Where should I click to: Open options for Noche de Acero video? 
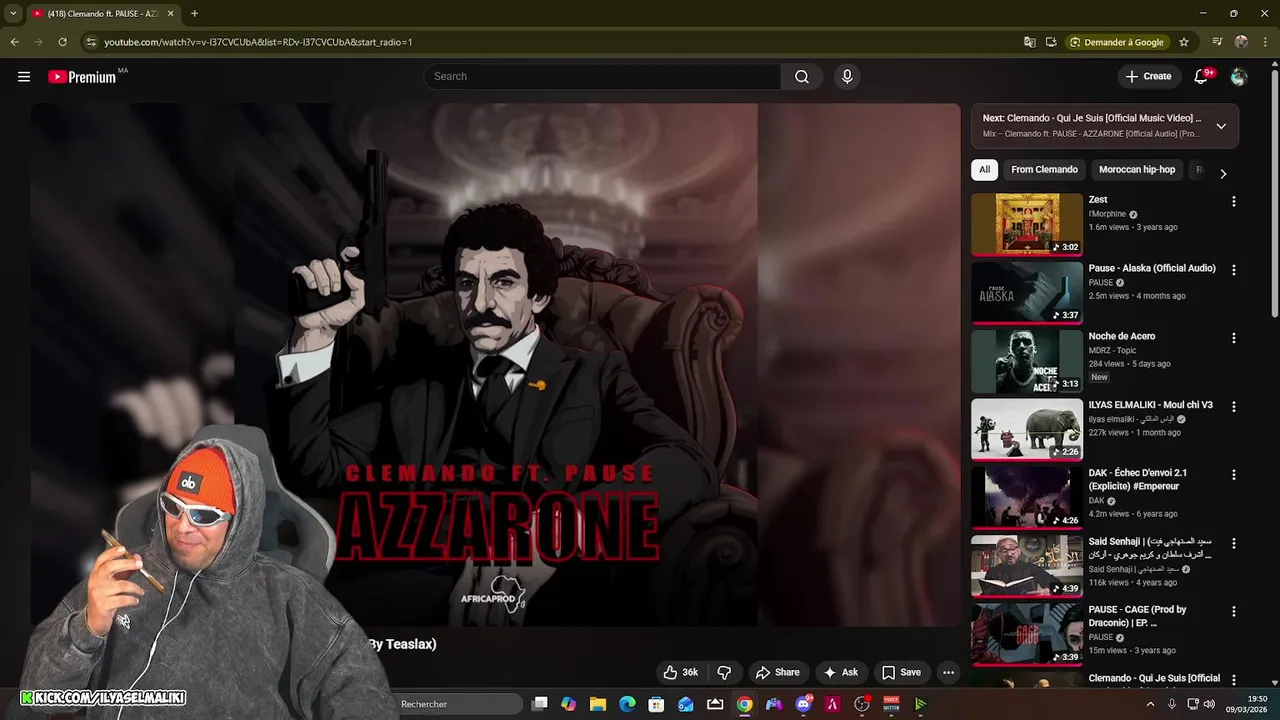pyautogui.click(x=1233, y=338)
